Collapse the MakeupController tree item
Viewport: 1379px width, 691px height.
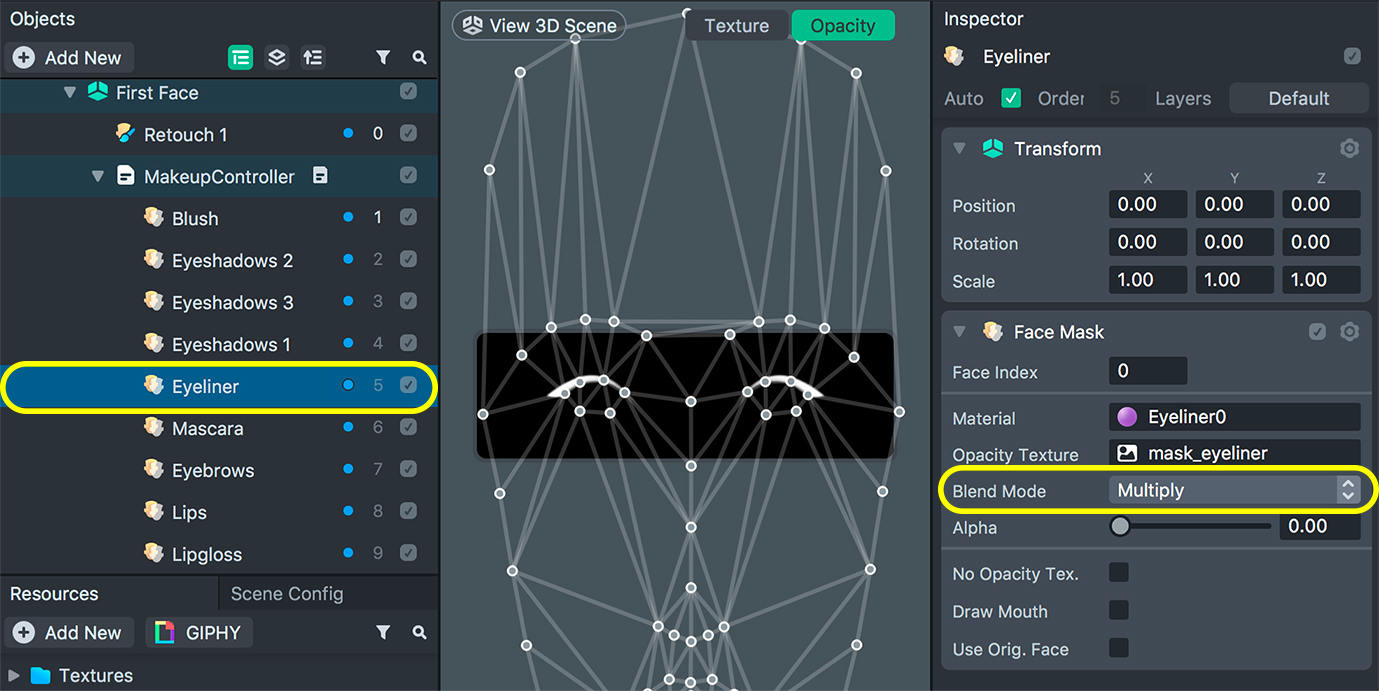(98, 177)
